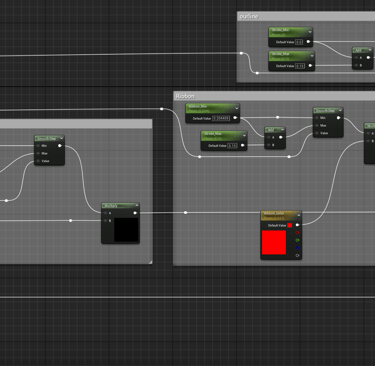Screen dimensions: 375x366
Task: Edit Default Value of outline Stroke_Max node
Action: click(x=300, y=66)
